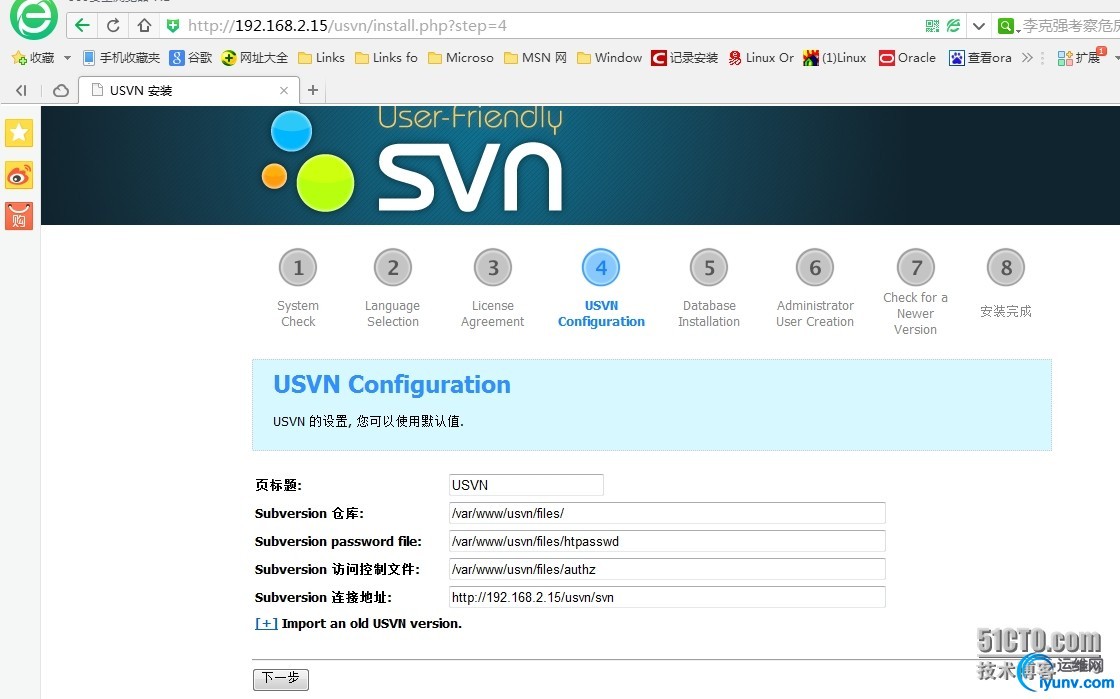Click step 7 Check for a Newer Version circle
The image size is (1120, 699).
pyautogui.click(x=916, y=268)
